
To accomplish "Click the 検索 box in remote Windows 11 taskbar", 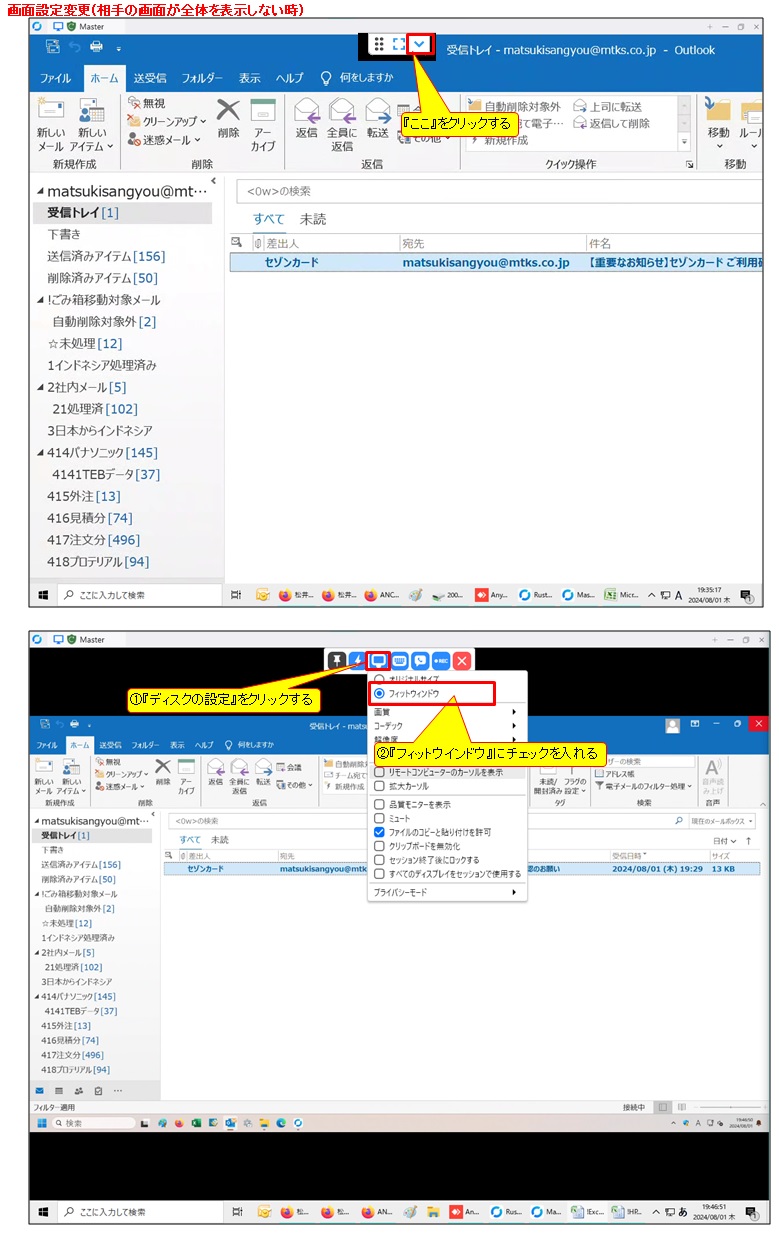I will (x=95, y=1124).
